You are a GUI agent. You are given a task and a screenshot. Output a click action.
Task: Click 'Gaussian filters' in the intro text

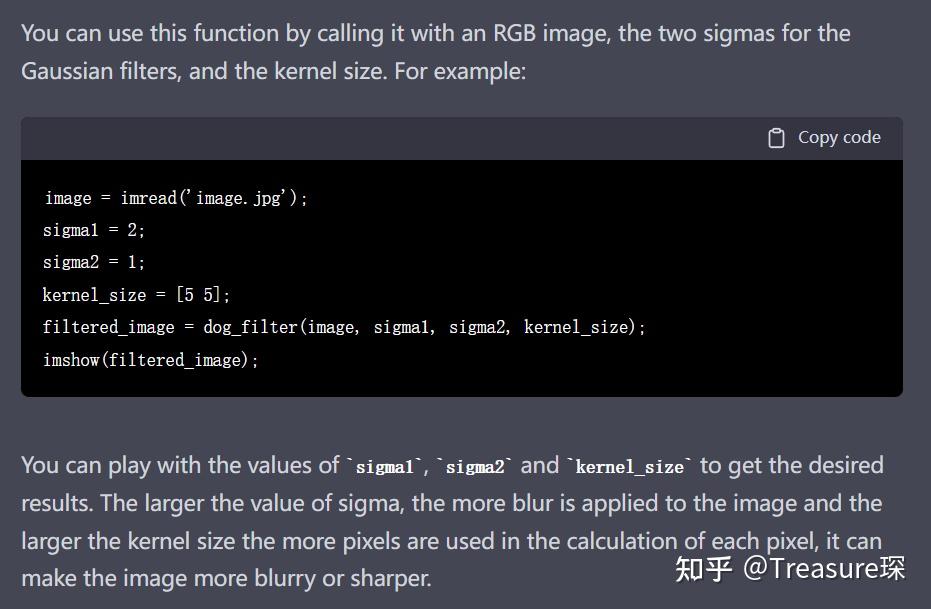click(x=100, y=71)
